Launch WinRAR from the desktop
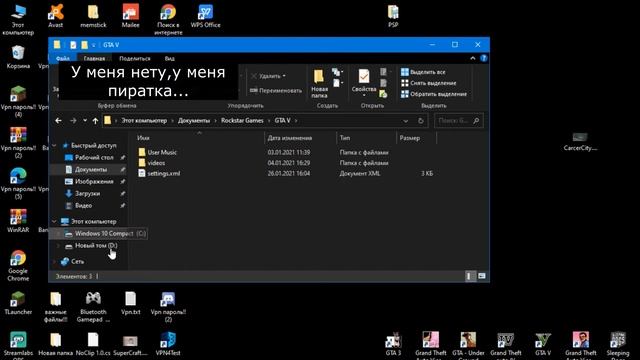 click(18, 220)
